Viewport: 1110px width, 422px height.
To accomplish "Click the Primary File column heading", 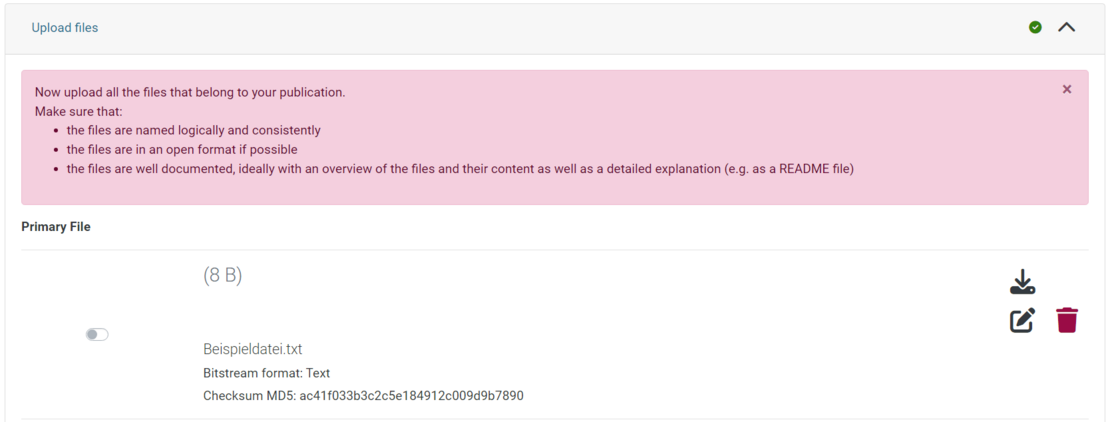I will (56, 227).
